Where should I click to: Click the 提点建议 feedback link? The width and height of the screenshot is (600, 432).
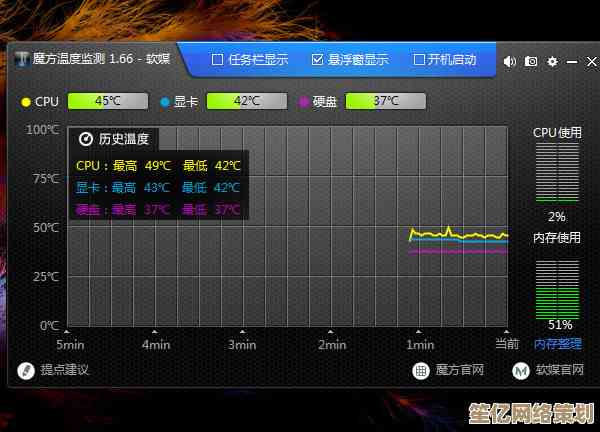[65, 370]
